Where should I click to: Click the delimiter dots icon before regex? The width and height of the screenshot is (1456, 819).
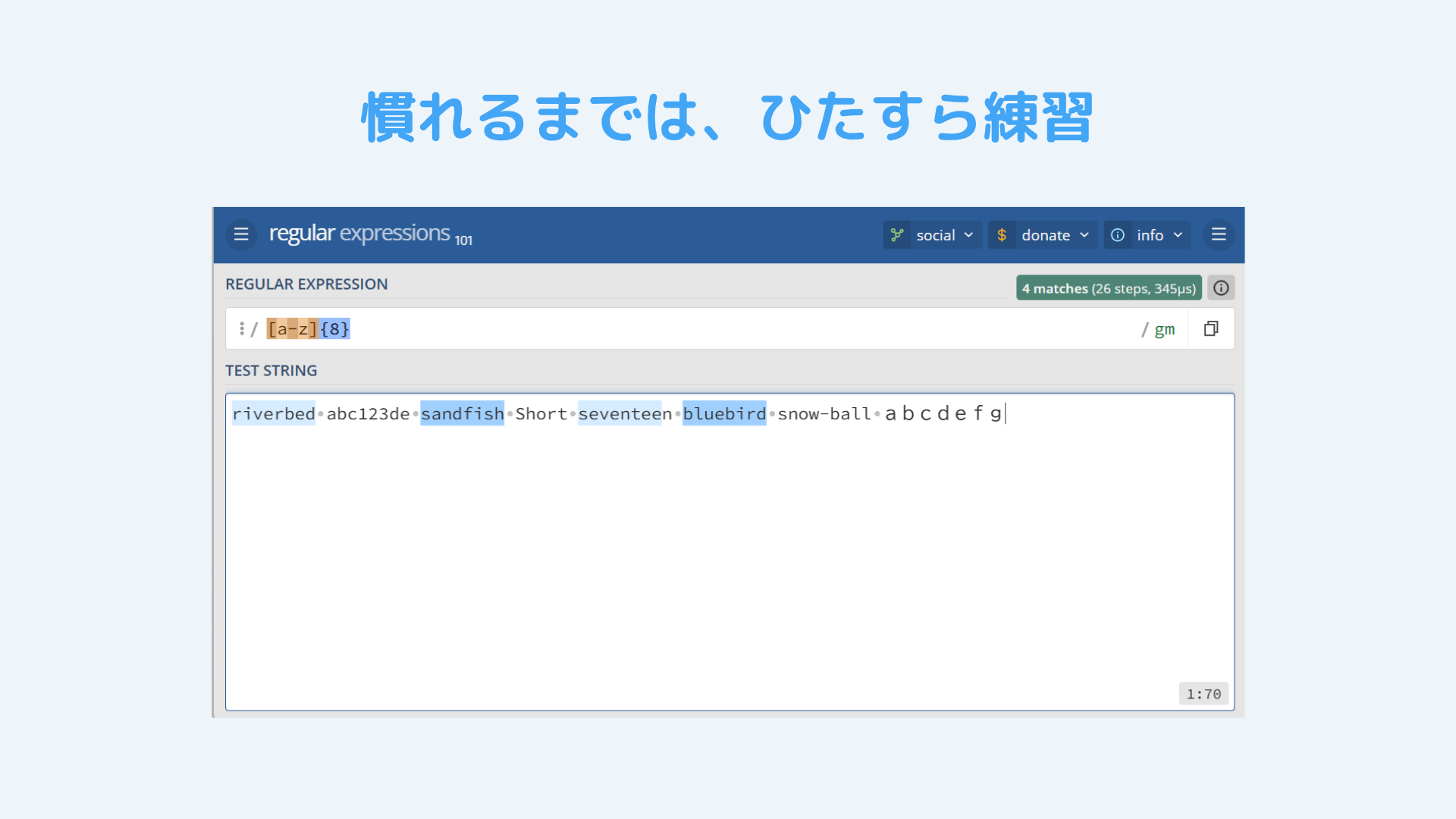pyautogui.click(x=242, y=328)
